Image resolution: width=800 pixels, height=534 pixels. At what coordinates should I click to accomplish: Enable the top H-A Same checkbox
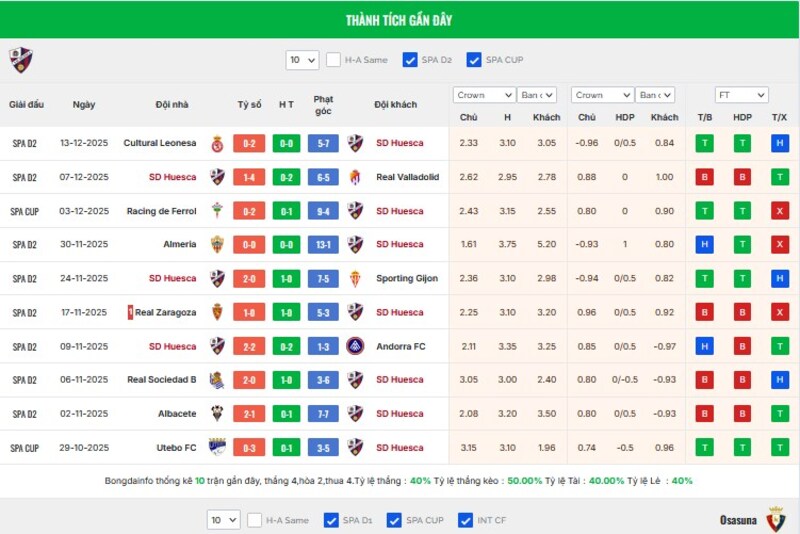(333, 60)
